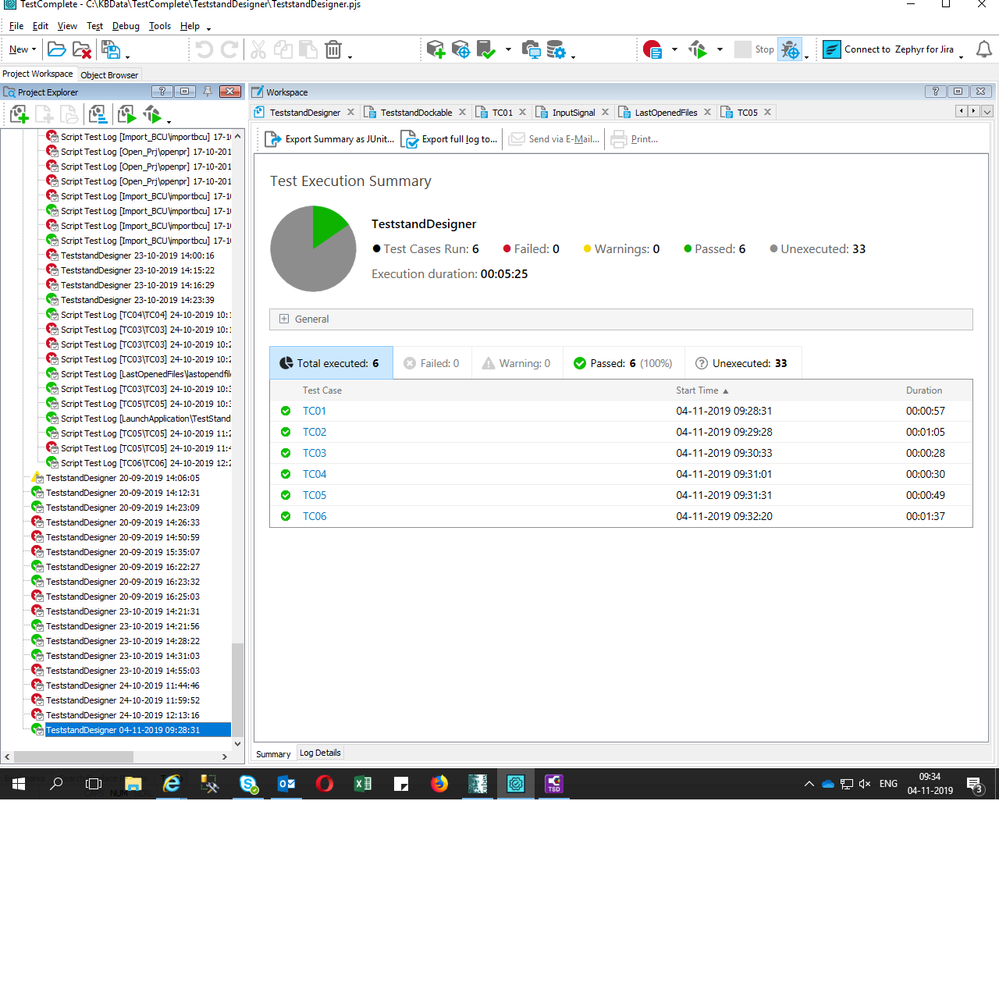This screenshot has height=987, width=999.
Task: Open the TC04 test case link
Action: tap(314, 474)
